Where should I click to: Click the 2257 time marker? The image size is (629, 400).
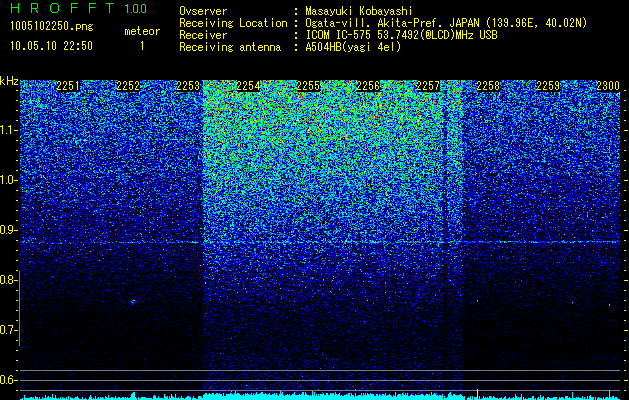(x=428, y=85)
